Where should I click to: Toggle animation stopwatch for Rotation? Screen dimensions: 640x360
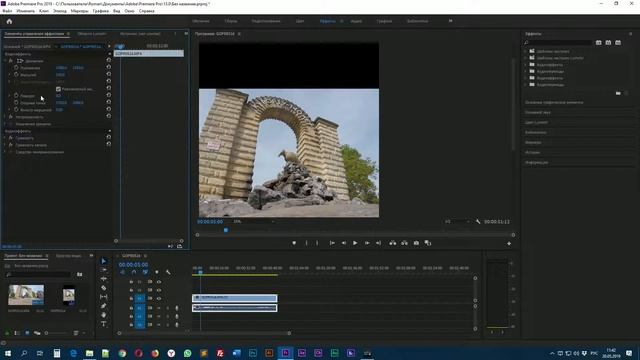[16, 96]
